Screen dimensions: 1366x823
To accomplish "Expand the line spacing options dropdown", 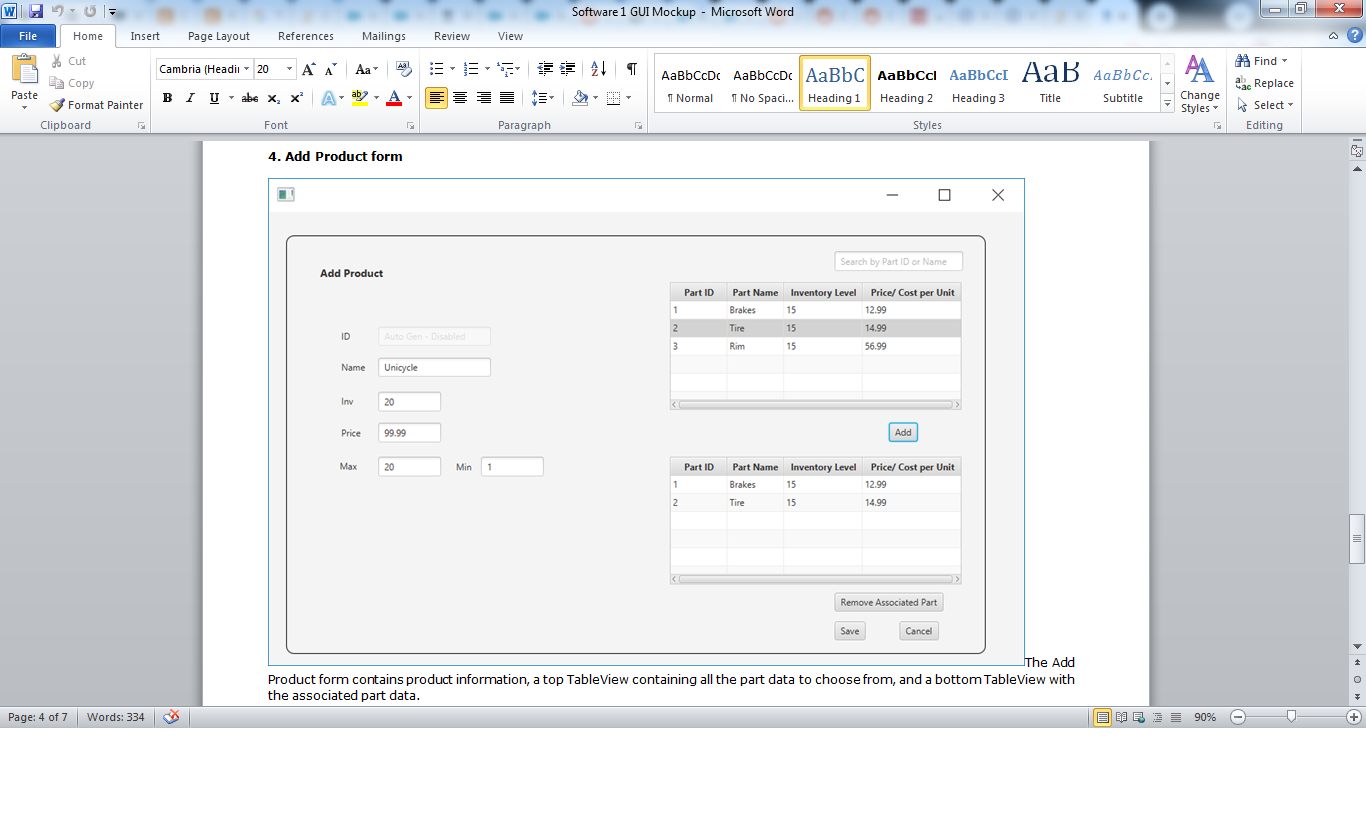I will pyautogui.click(x=551, y=97).
